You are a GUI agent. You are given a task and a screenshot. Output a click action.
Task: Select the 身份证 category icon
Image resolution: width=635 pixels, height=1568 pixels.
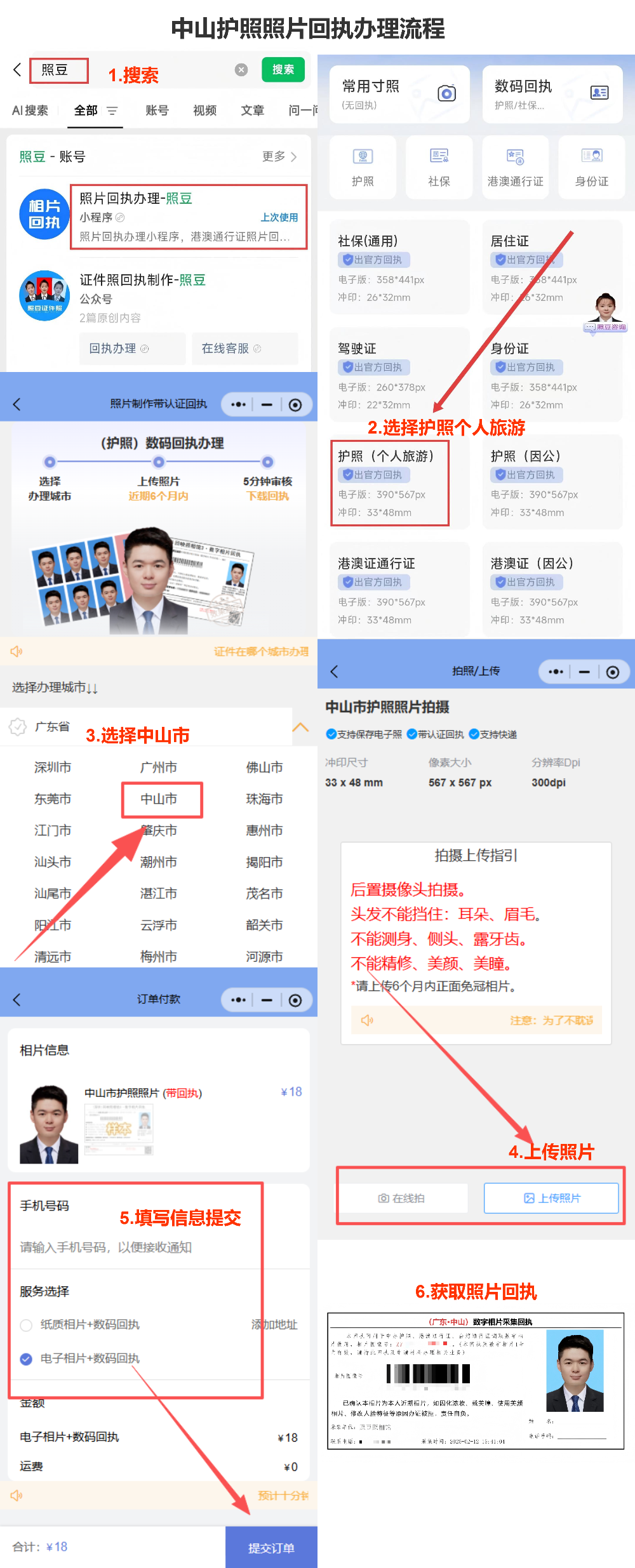[x=591, y=167]
